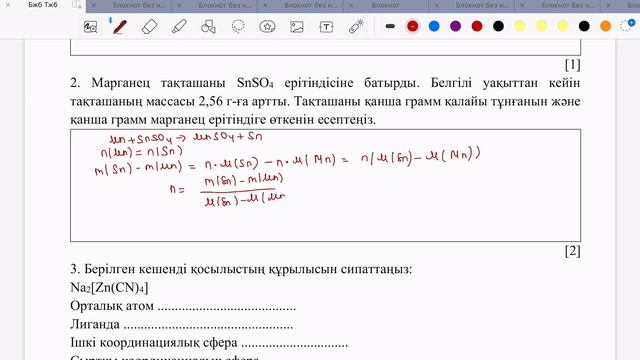Close the tab titled Блокнот

tap(351, 5)
